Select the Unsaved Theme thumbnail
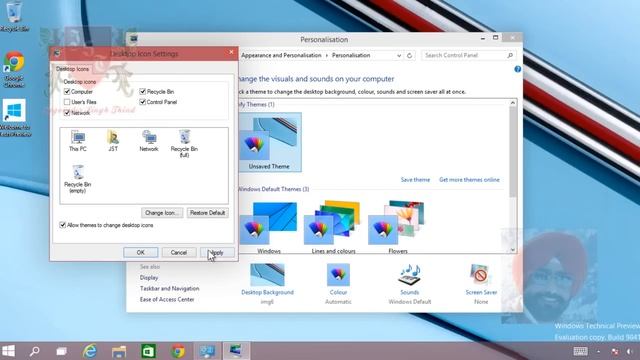The height and width of the screenshot is (360, 640). point(269,142)
